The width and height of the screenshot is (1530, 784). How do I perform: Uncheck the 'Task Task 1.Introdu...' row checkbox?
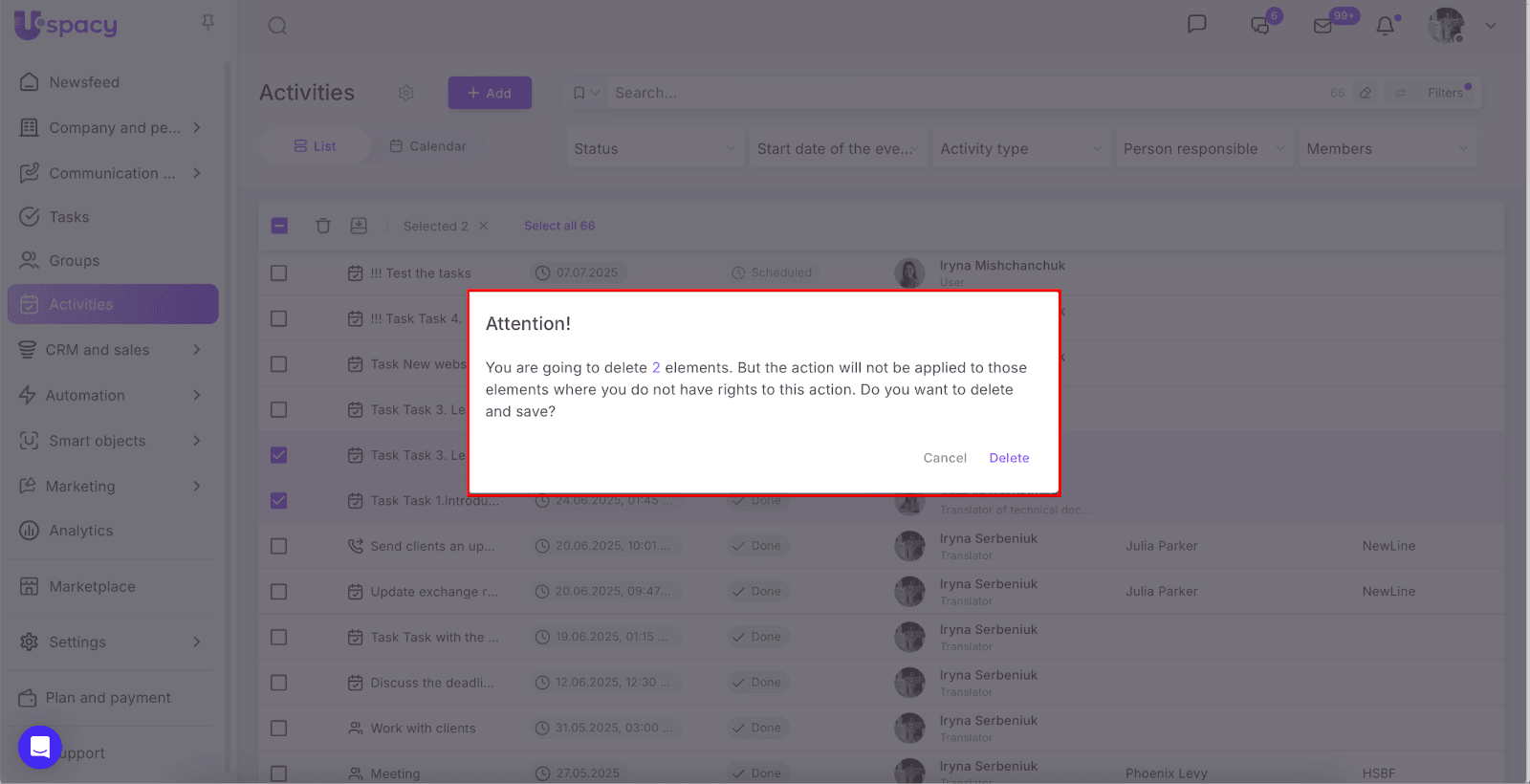pyautogui.click(x=279, y=501)
